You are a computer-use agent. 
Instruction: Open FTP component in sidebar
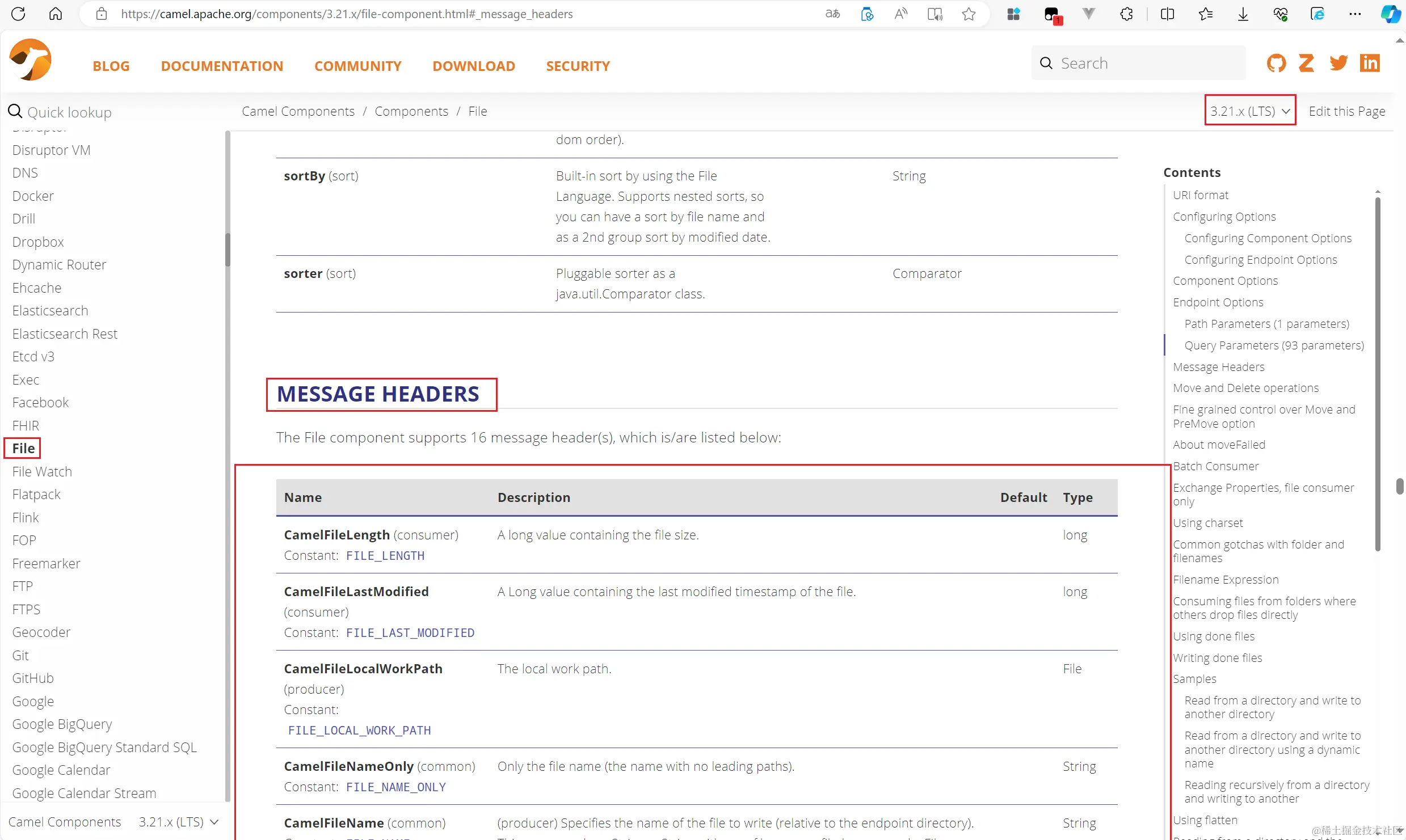click(23, 586)
